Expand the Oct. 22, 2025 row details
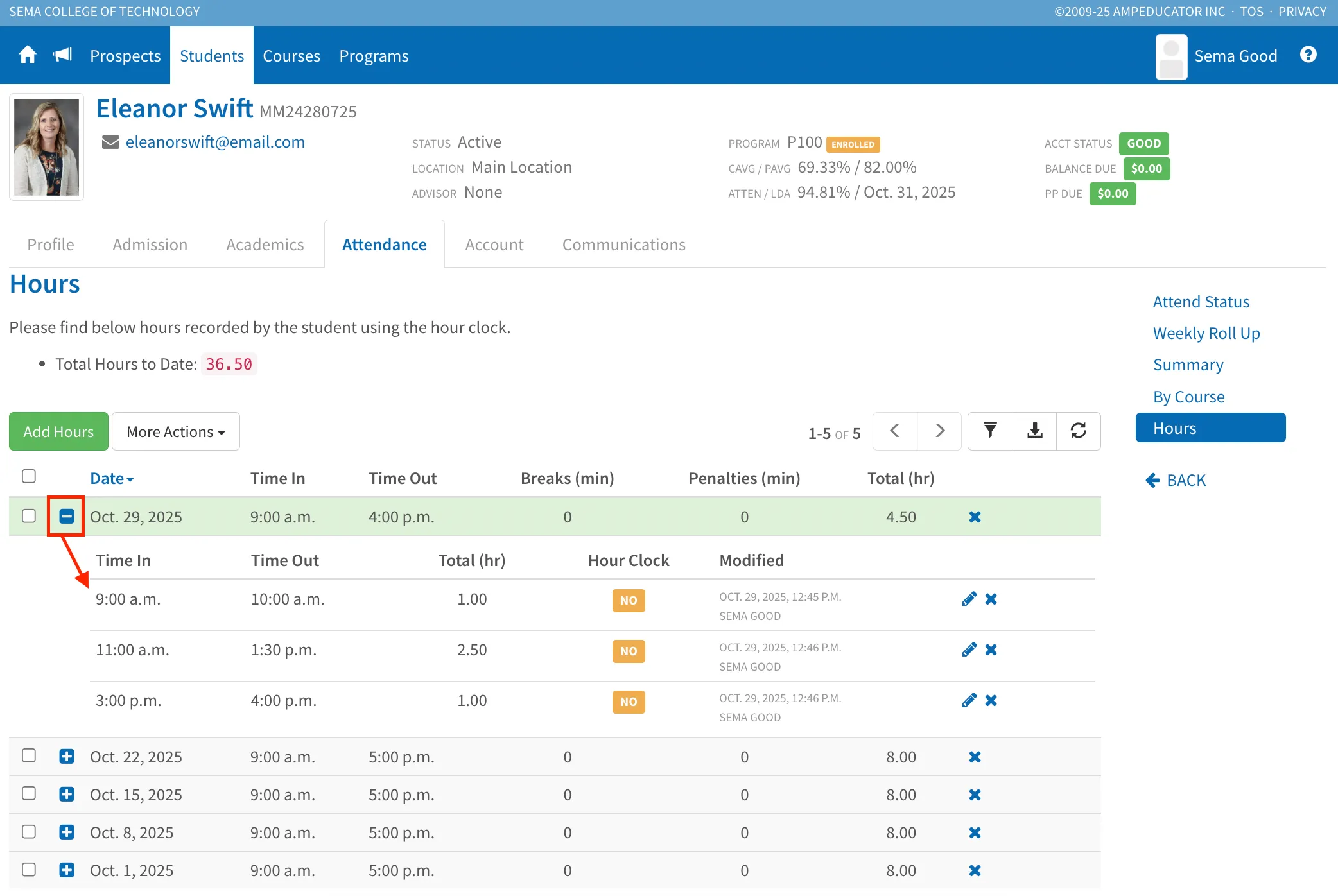This screenshot has height=896, width=1338. click(x=67, y=756)
